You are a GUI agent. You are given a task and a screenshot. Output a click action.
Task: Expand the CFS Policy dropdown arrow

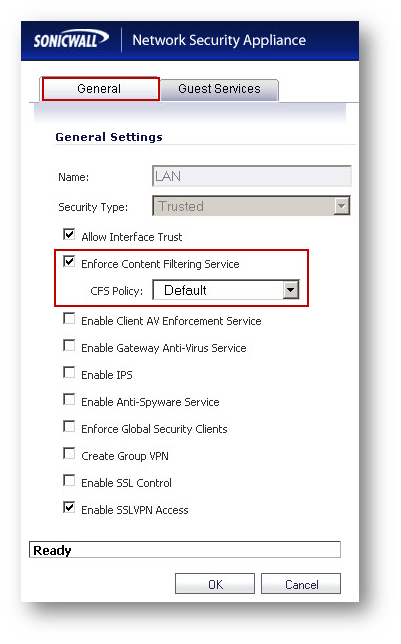pyautogui.click(x=290, y=290)
